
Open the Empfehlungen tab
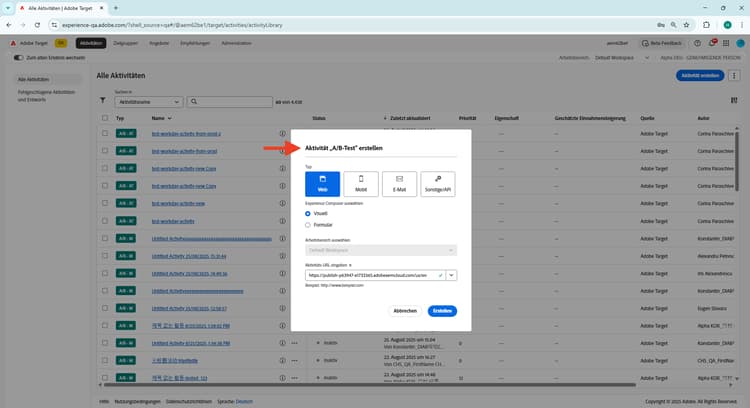(195, 43)
